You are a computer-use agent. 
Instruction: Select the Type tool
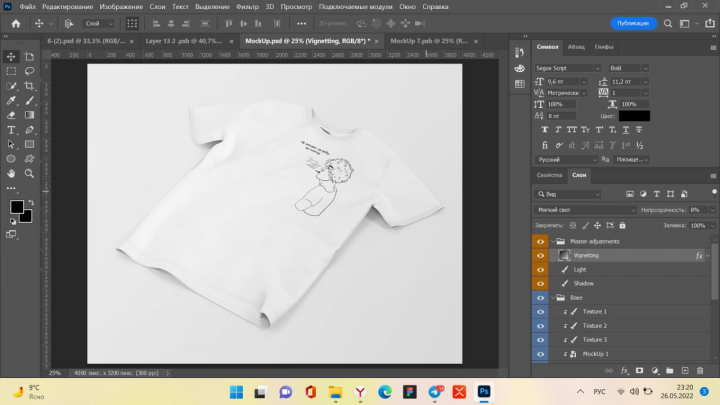[11, 130]
